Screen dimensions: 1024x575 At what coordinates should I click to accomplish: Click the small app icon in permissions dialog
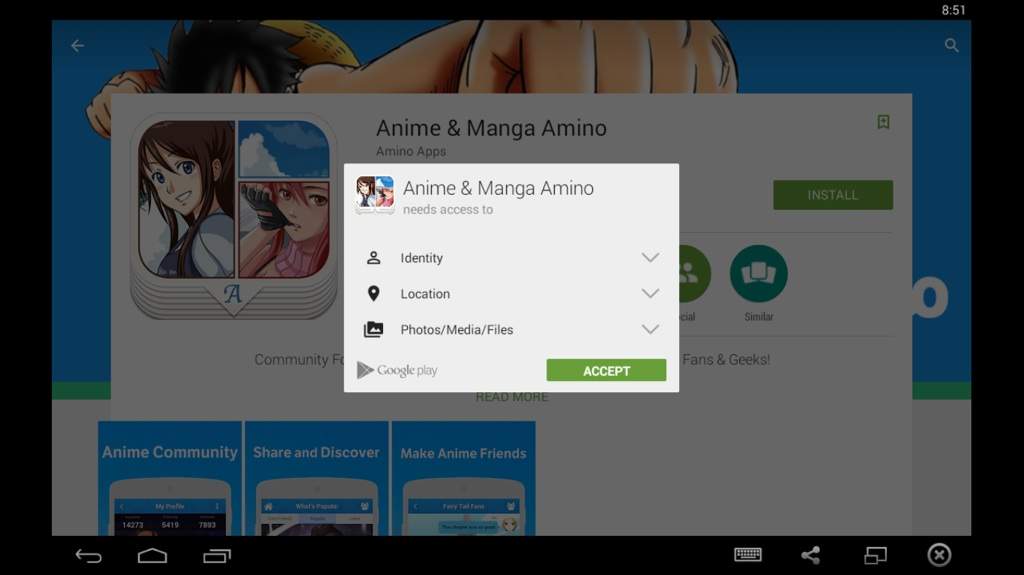[x=375, y=195]
